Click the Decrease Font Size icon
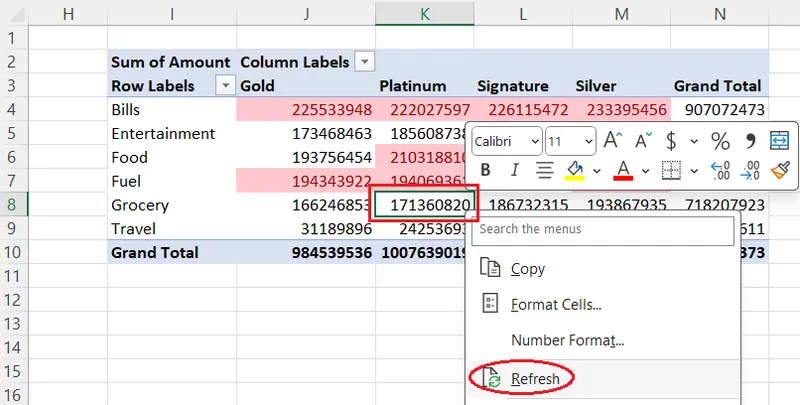This screenshot has height=405, width=800. (x=641, y=141)
